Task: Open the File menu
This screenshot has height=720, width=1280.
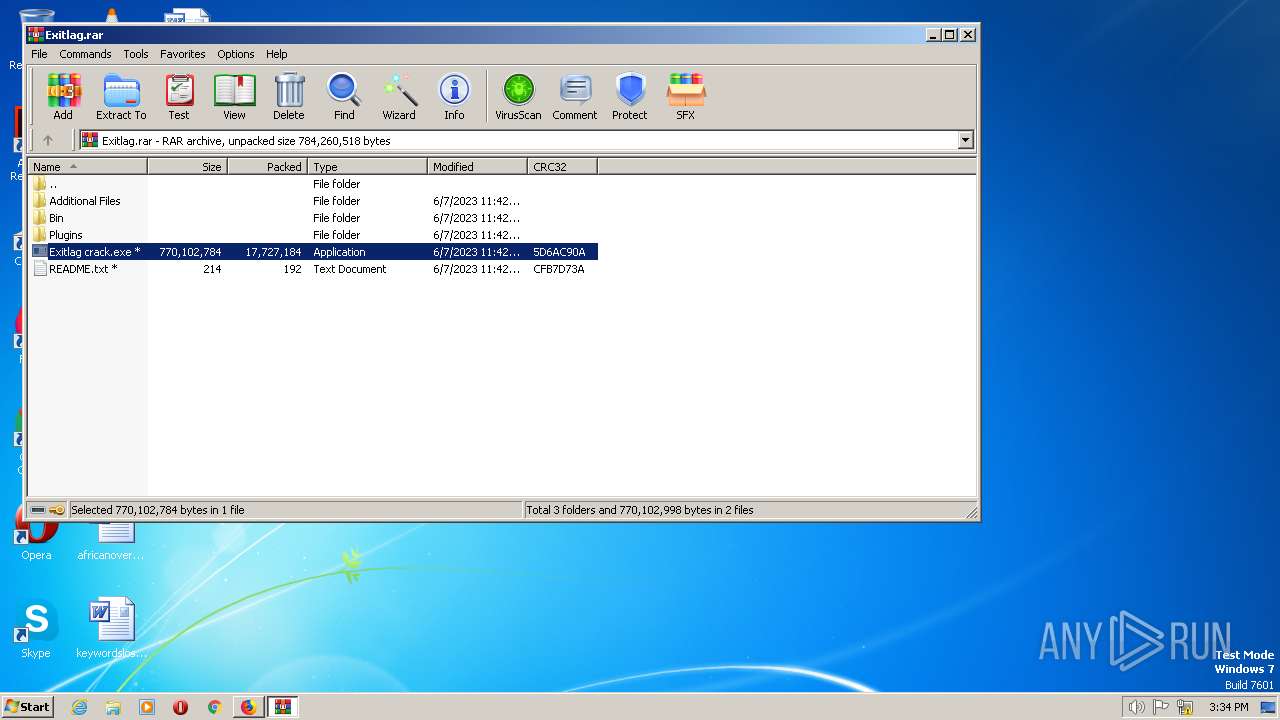Action: [39, 54]
